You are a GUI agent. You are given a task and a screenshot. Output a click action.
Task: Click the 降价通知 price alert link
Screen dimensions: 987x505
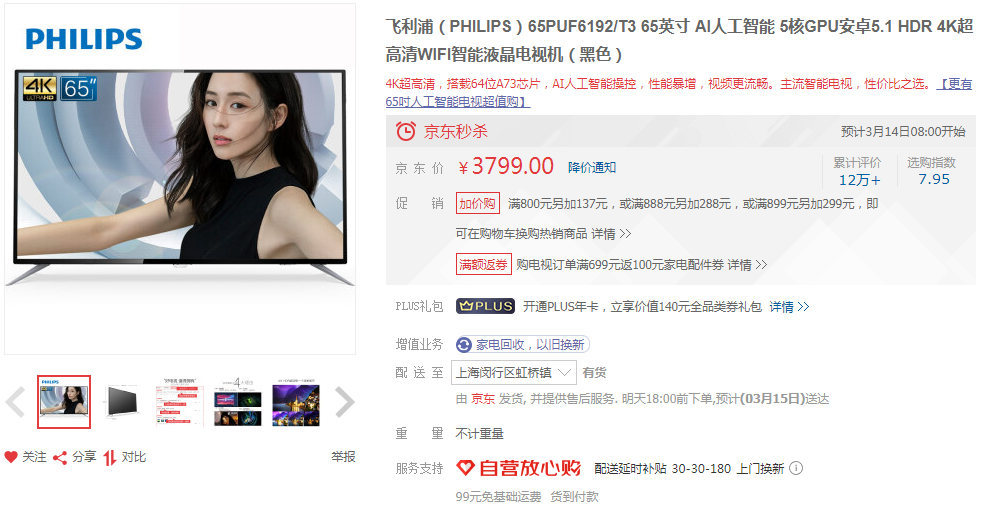click(x=592, y=167)
